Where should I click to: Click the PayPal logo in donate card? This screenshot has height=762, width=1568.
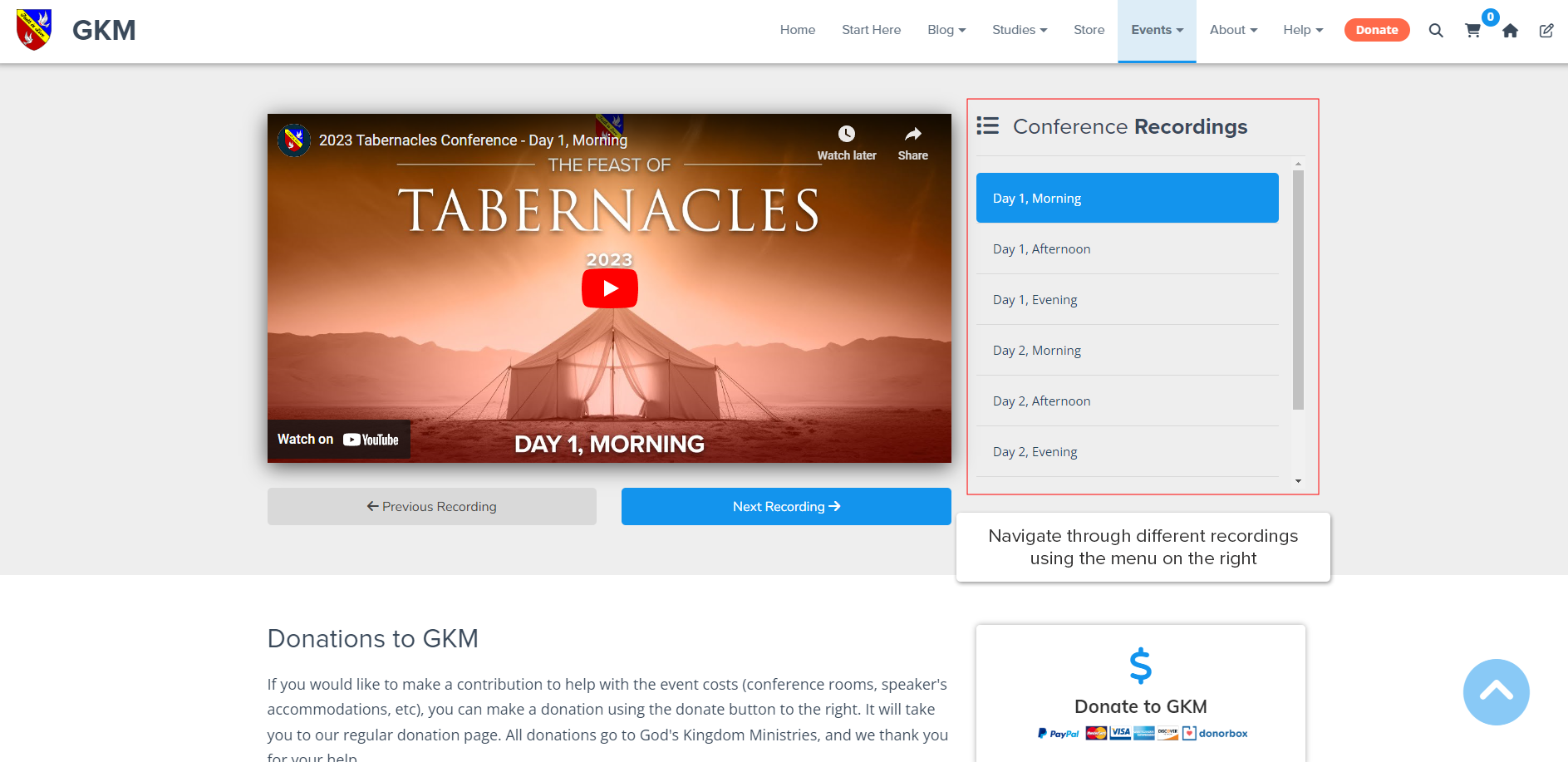tap(1058, 733)
